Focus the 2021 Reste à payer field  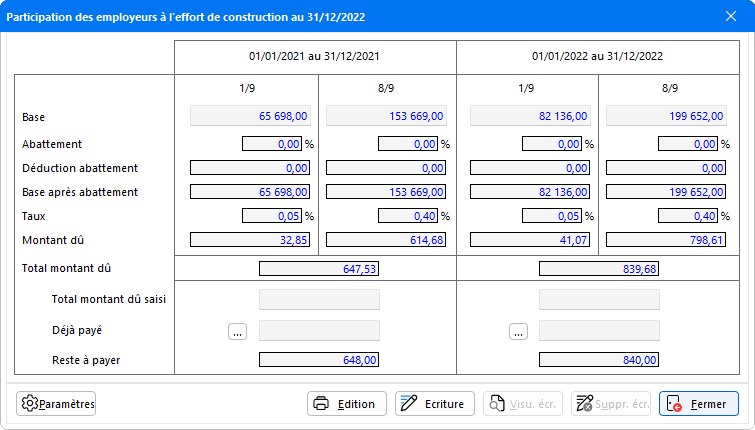[319, 360]
